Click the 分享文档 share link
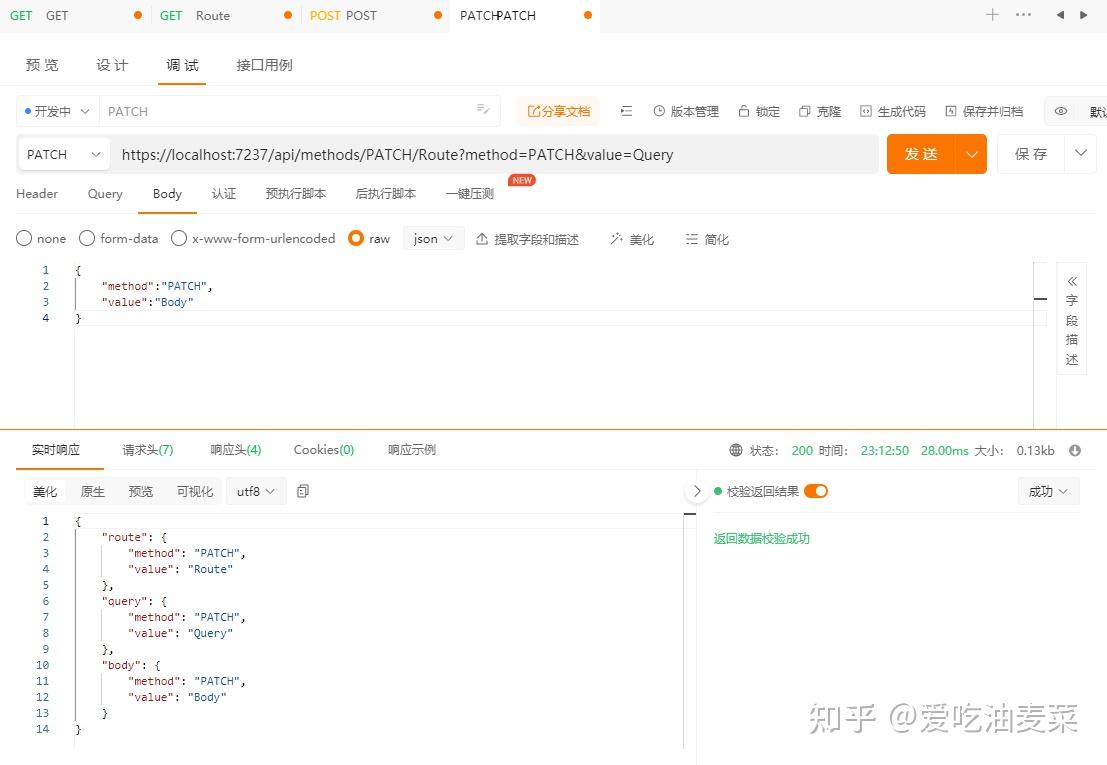Screen dimensions: 1107x765 click(558, 111)
